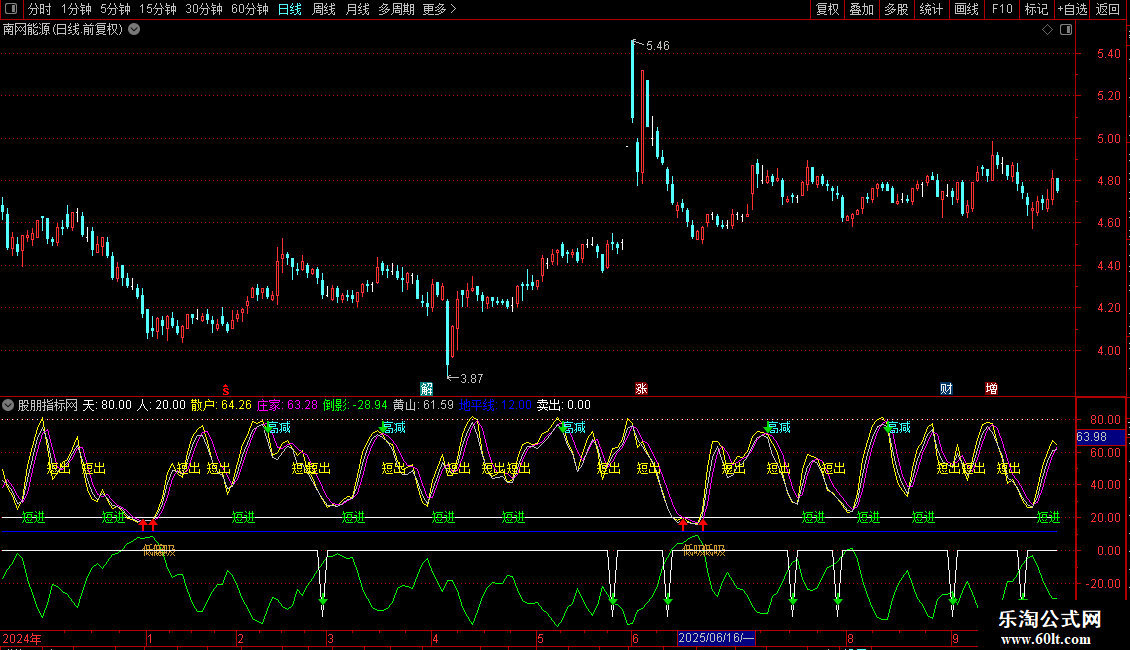The image size is (1130, 650).
Task: Click the 增 event marker icon
Action: tap(991, 388)
